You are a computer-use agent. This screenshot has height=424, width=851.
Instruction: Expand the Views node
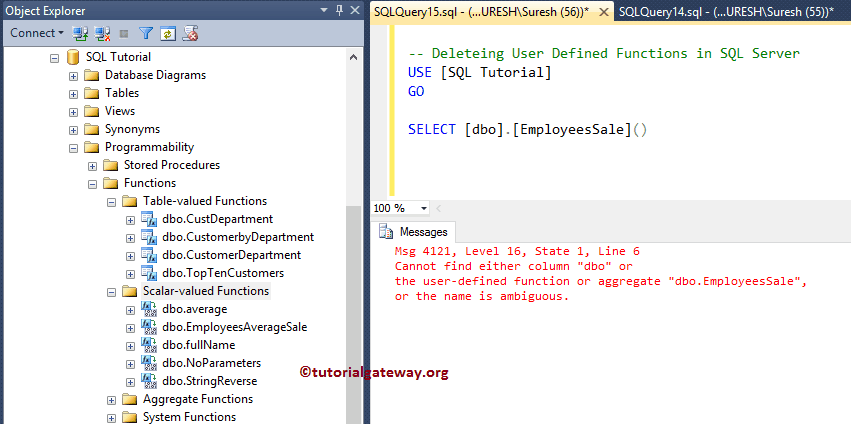73,112
